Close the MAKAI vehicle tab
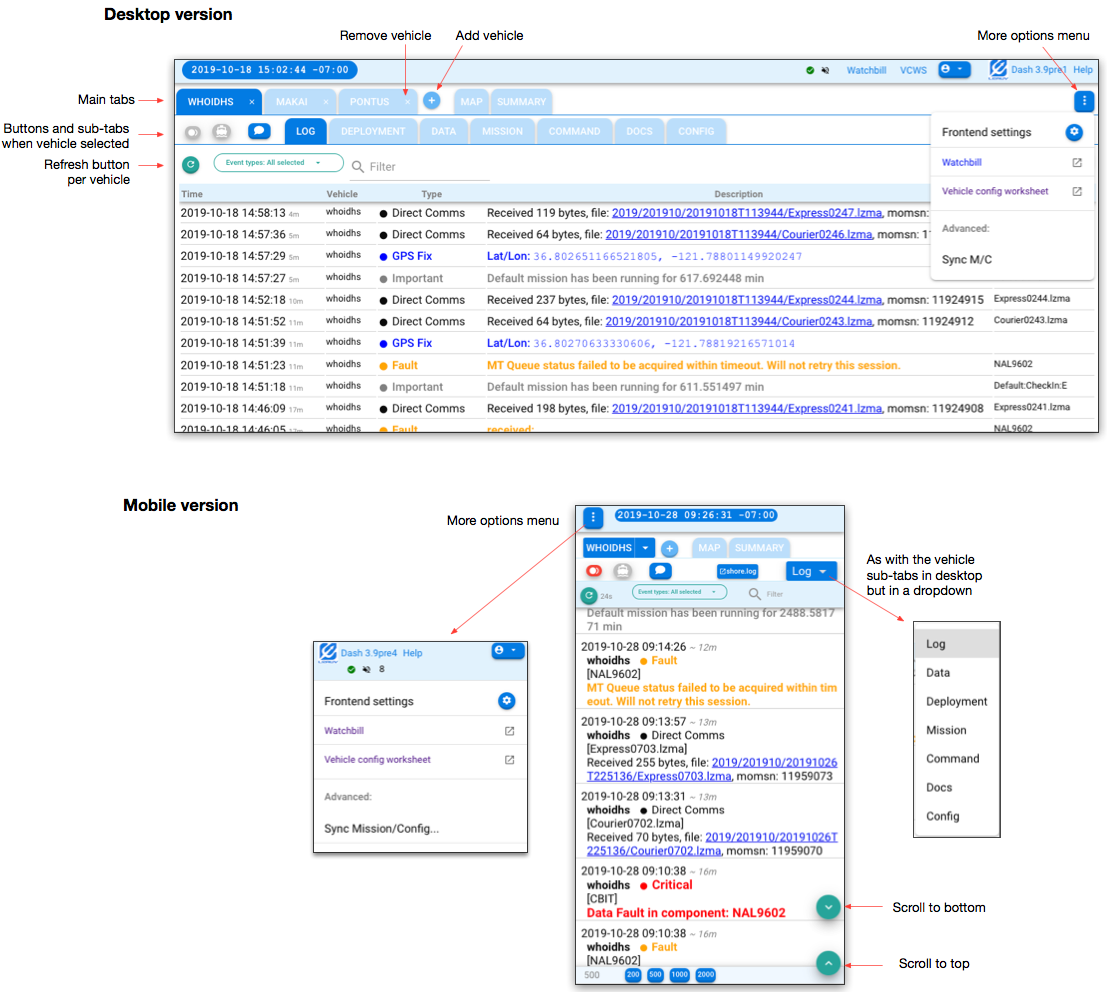 [x=326, y=102]
